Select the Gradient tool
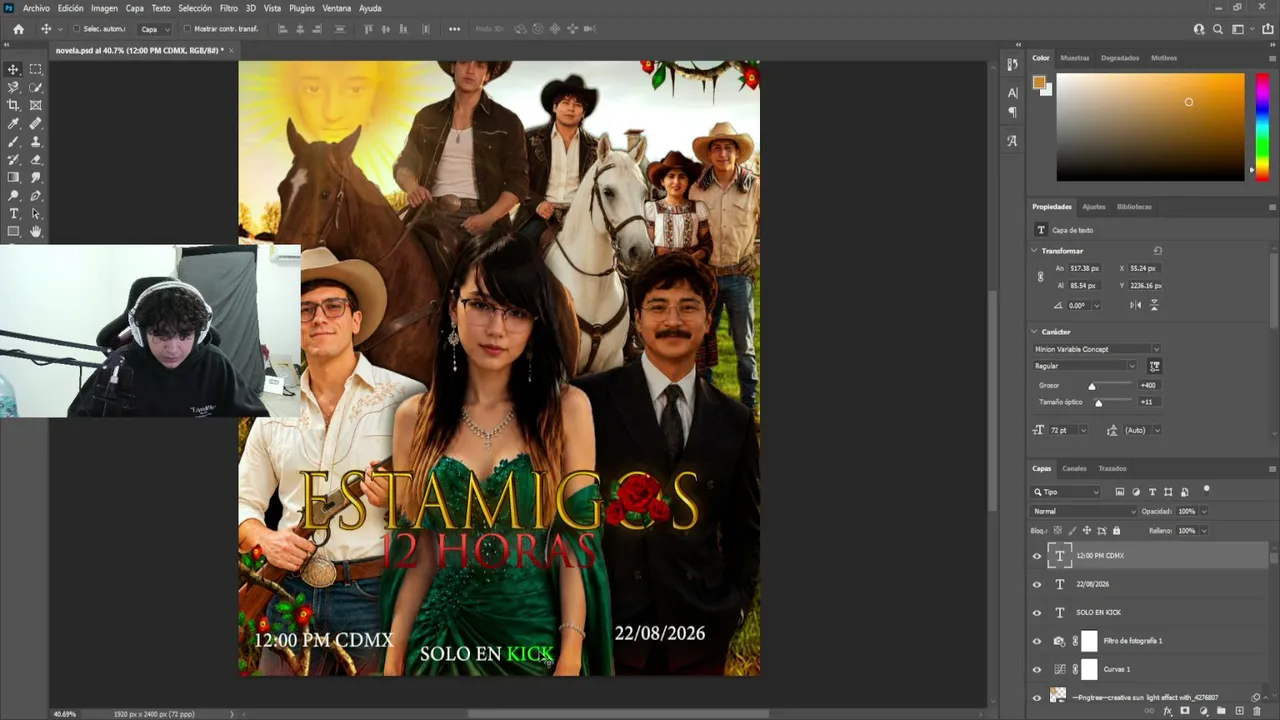Image resolution: width=1280 pixels, height=720 pixels. click(x=14, y=178)
